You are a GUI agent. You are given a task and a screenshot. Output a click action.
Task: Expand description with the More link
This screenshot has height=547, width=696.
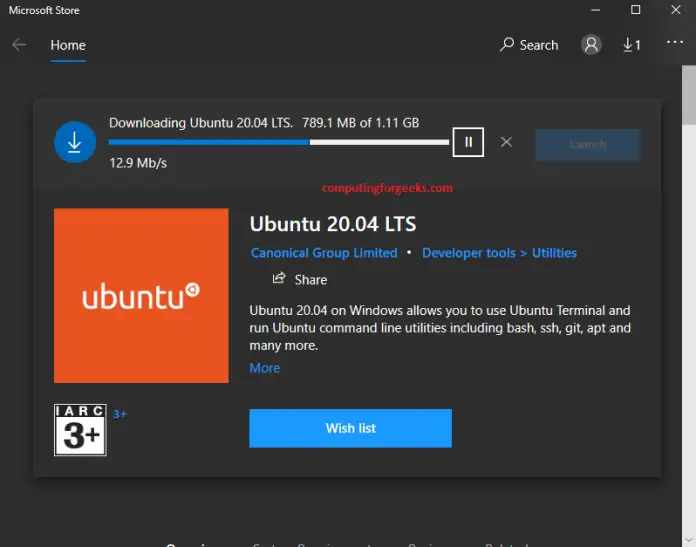pos(265,368)
